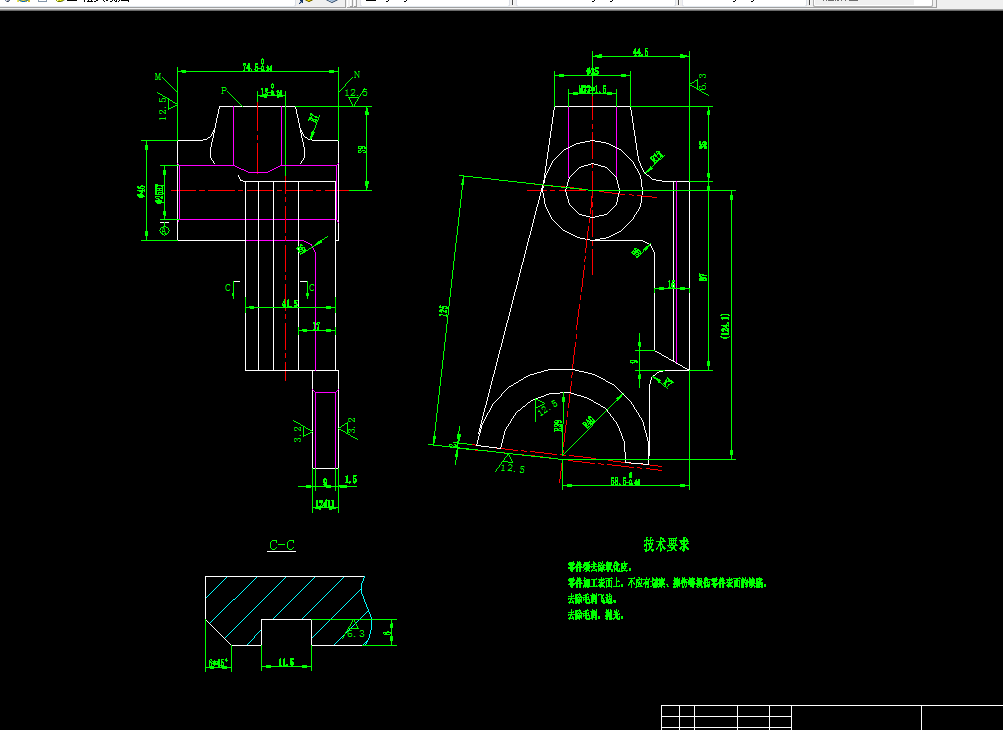Select the 11.5 slot width dimension

tap(287, 662)
